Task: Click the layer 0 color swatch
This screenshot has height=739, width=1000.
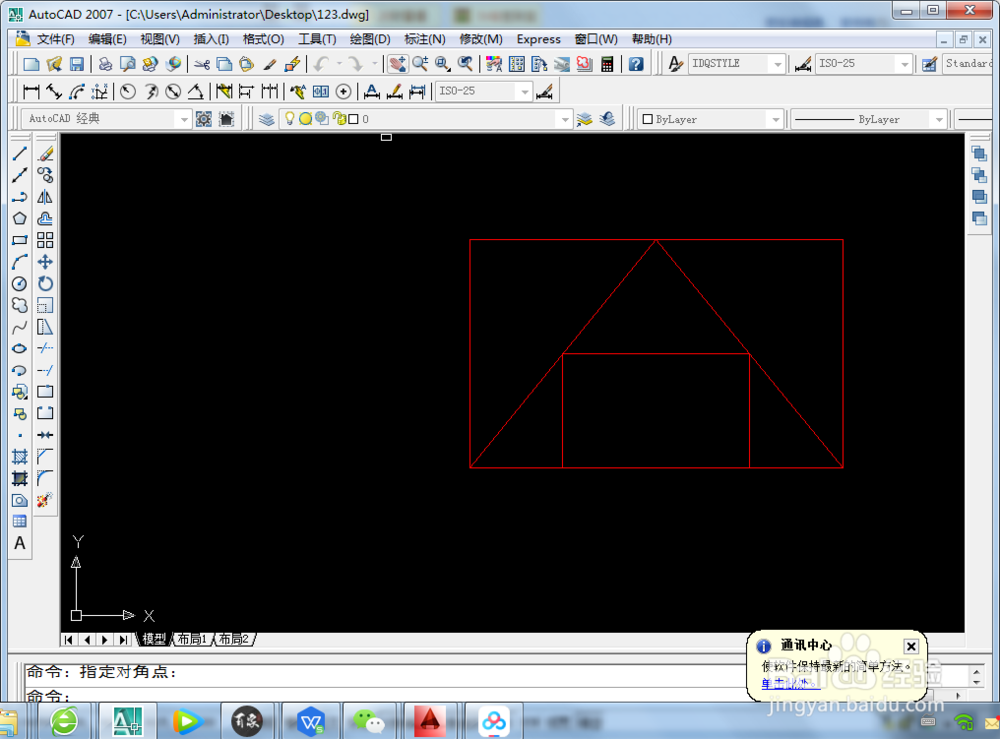Action: click(x=353, y=119)
